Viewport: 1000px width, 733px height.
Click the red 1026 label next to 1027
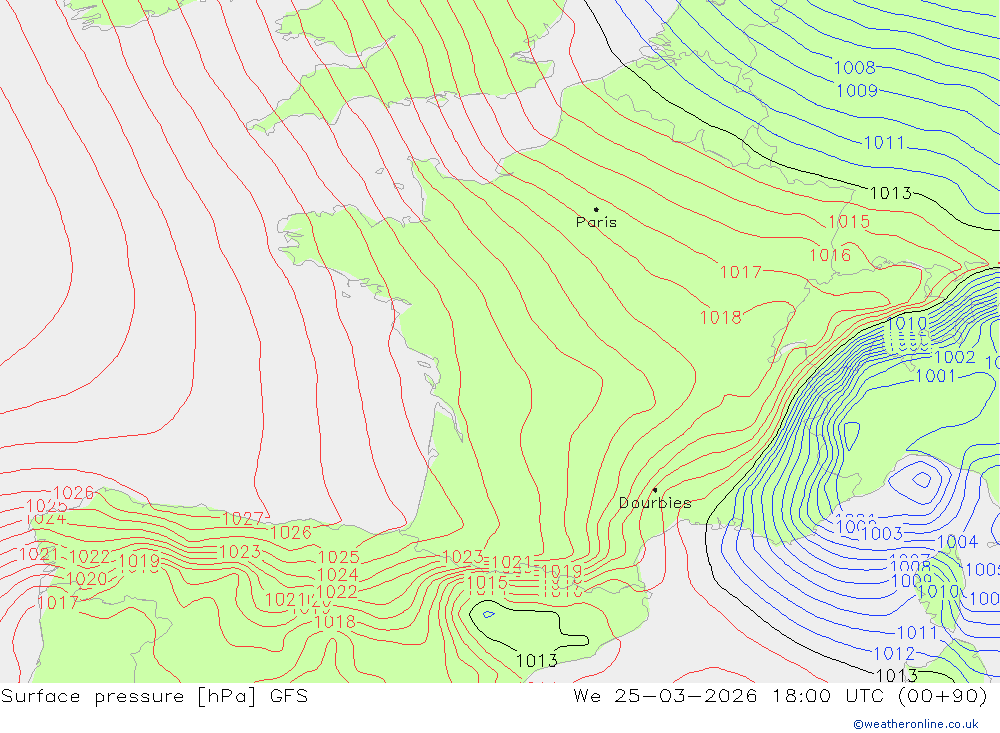pos(291,533)
